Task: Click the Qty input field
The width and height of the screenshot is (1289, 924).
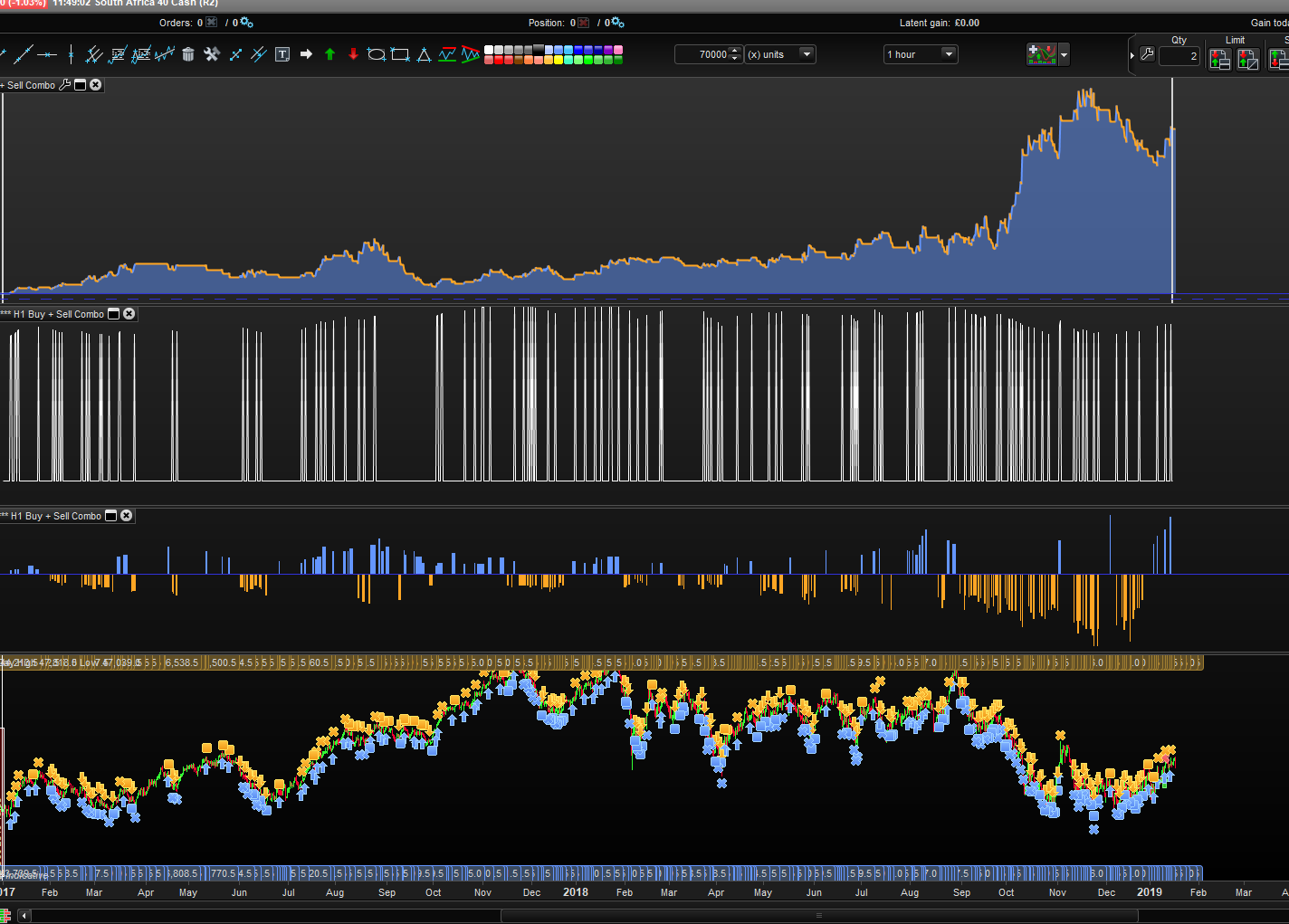Action: pos(1179,56)
